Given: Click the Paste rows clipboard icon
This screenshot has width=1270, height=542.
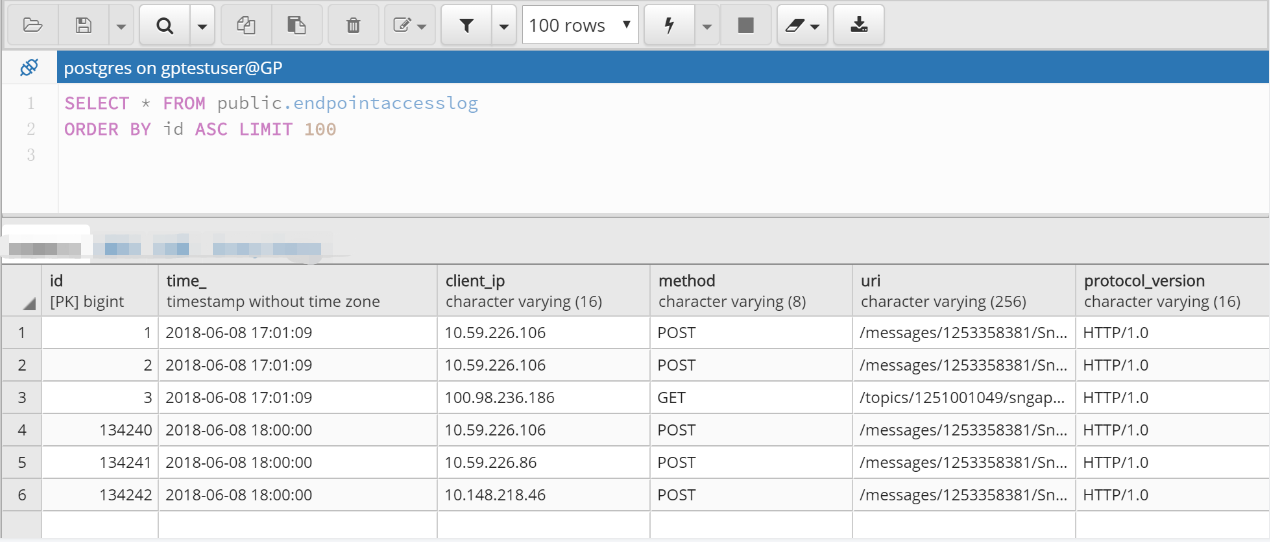Looking at the screenshot, I should pos(297,25).
